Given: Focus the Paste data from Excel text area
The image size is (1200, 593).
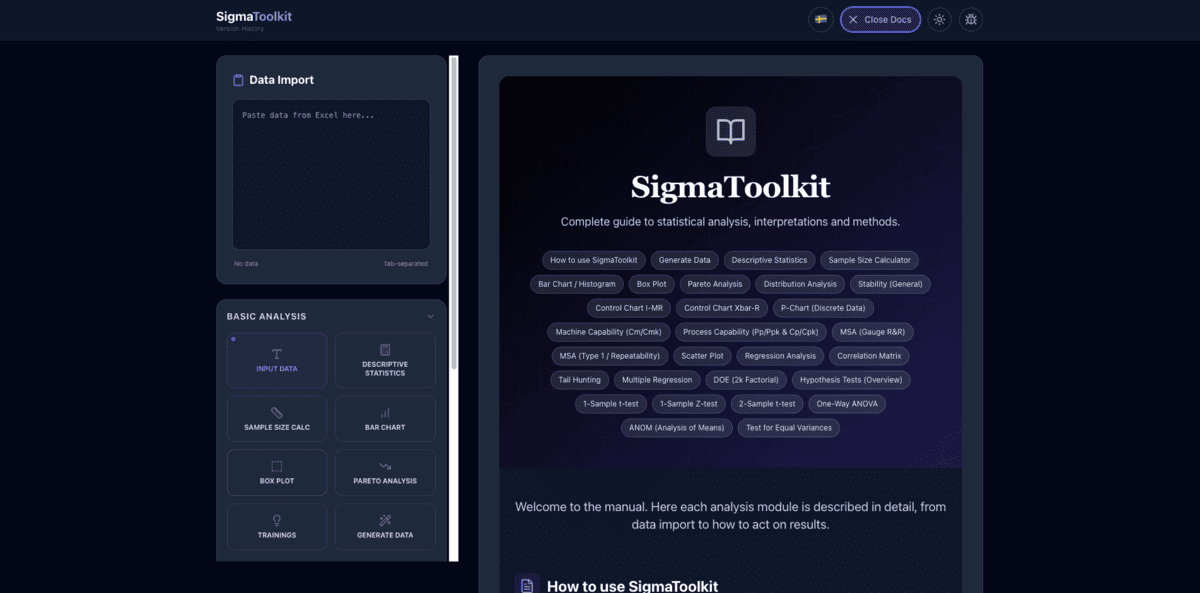Looking at the screenshot, I should [x=331, y=174].
